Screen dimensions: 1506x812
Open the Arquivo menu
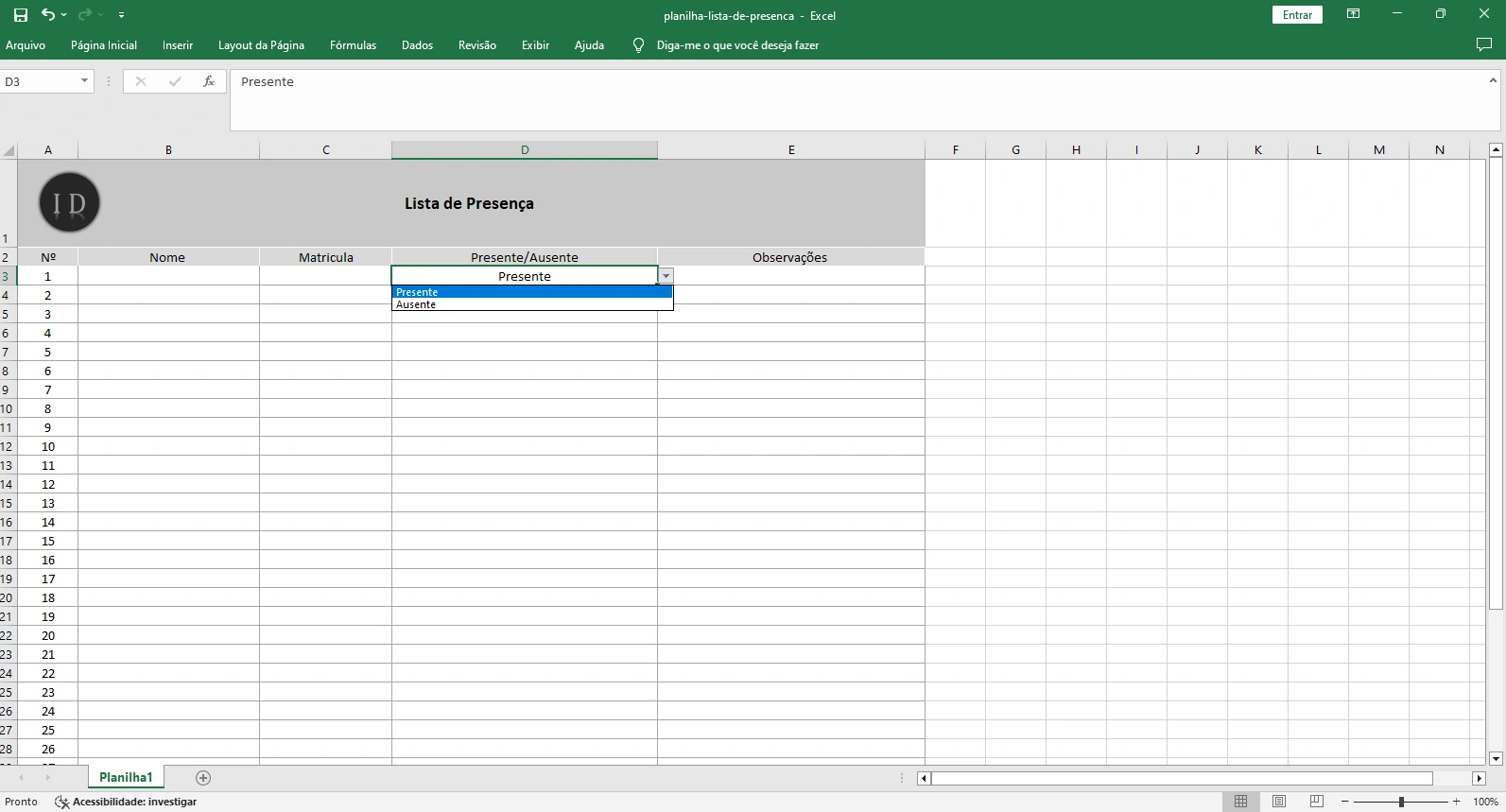click(26, 45)
